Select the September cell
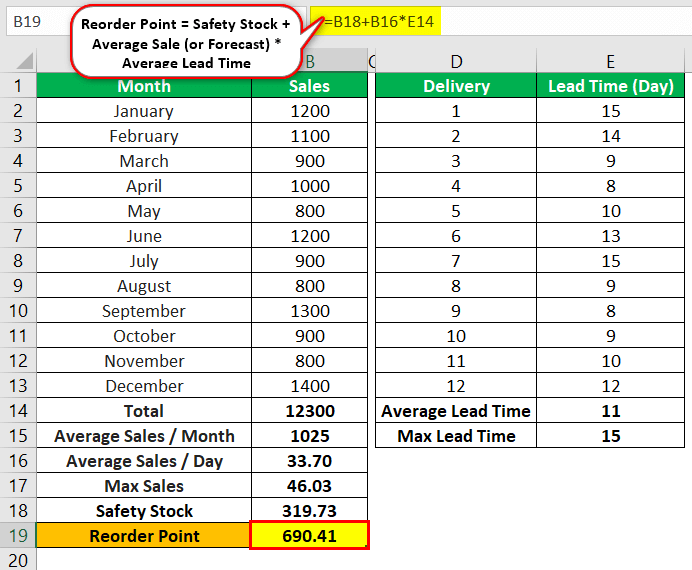The height and width of the screenshot is (570, 692). [x=144, y=311]
